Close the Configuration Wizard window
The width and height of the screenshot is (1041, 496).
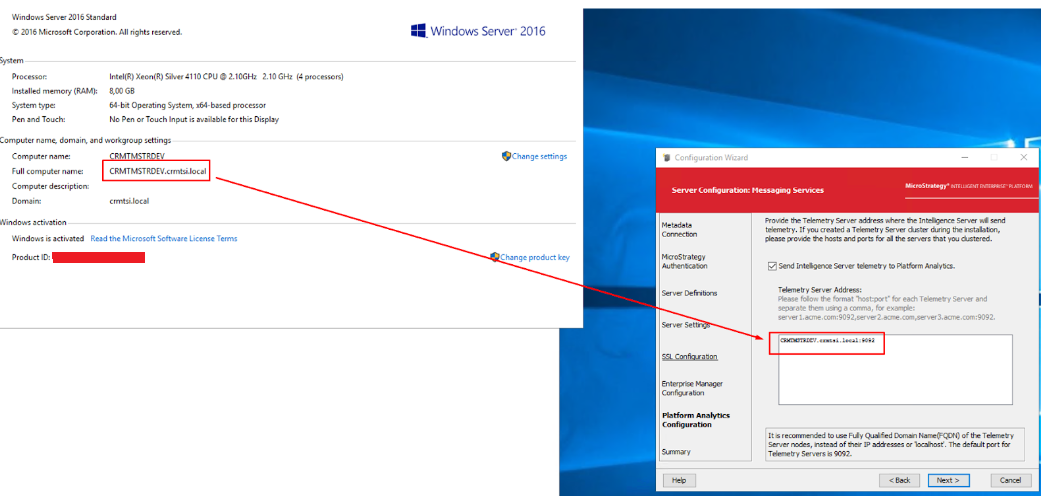click(1023, 157)
